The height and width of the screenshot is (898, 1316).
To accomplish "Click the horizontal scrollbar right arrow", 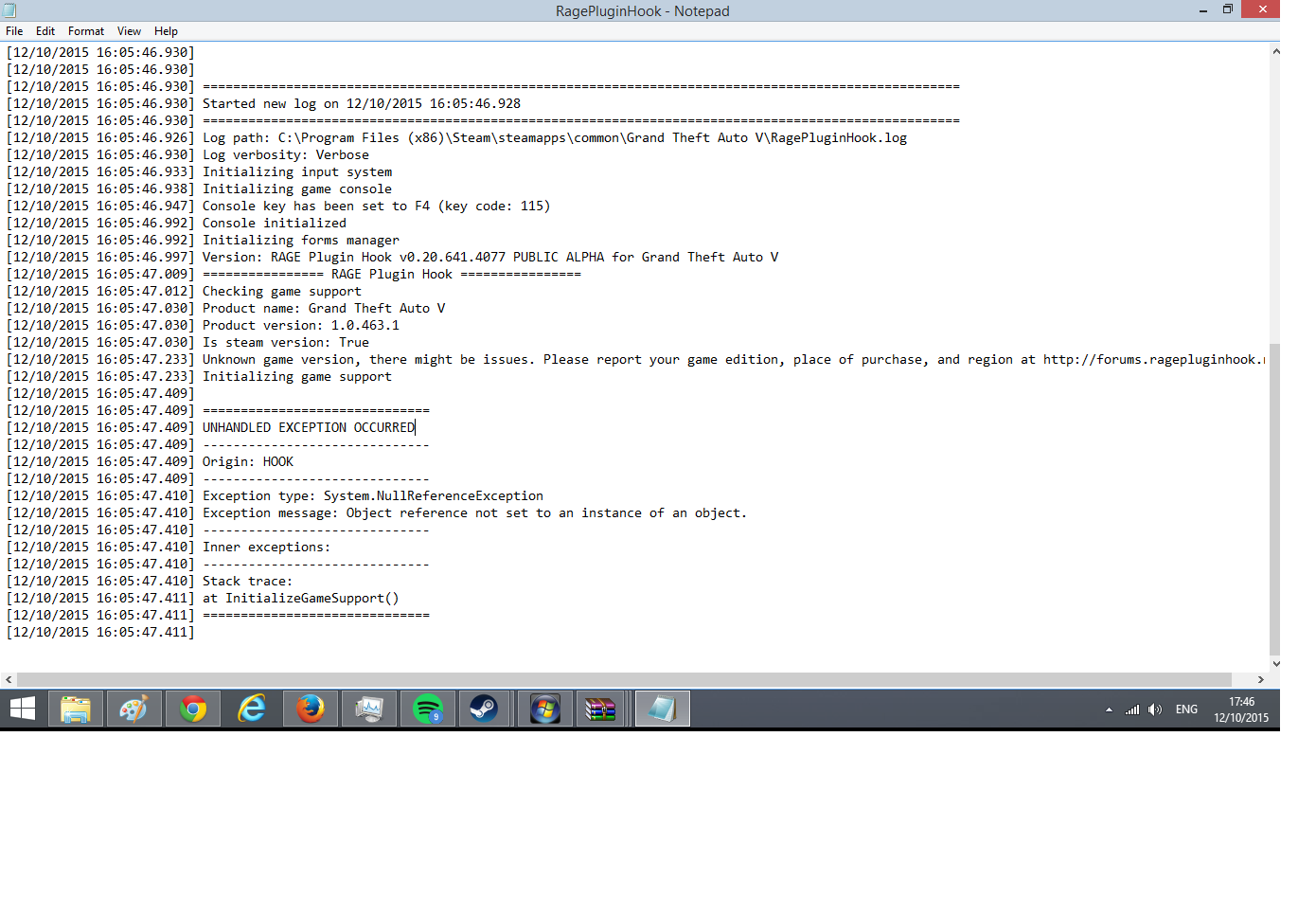I will click(x=1261, y=680).
